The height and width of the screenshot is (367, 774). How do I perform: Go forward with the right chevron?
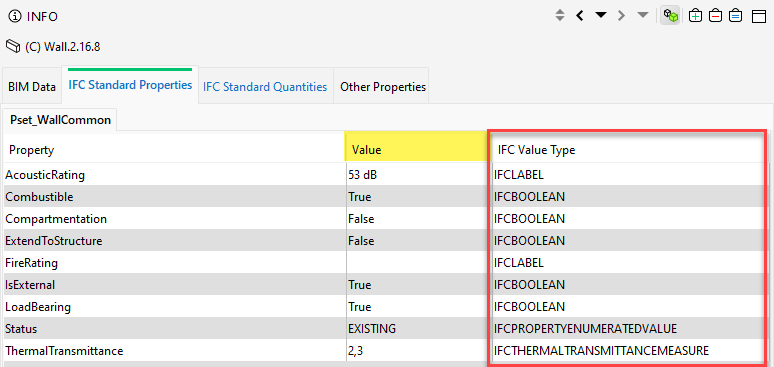point(621,16)
